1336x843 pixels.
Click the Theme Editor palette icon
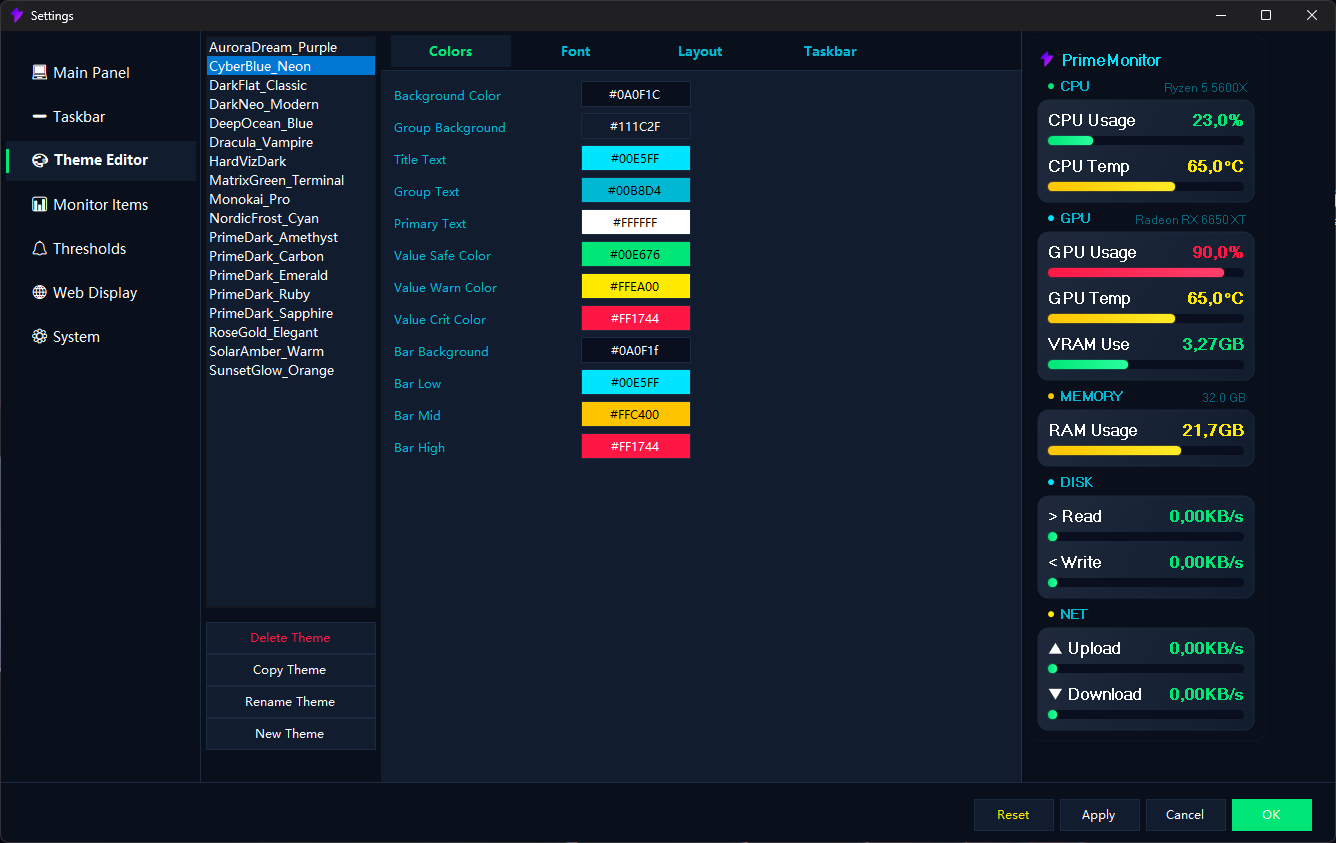(x=40, y=160)
